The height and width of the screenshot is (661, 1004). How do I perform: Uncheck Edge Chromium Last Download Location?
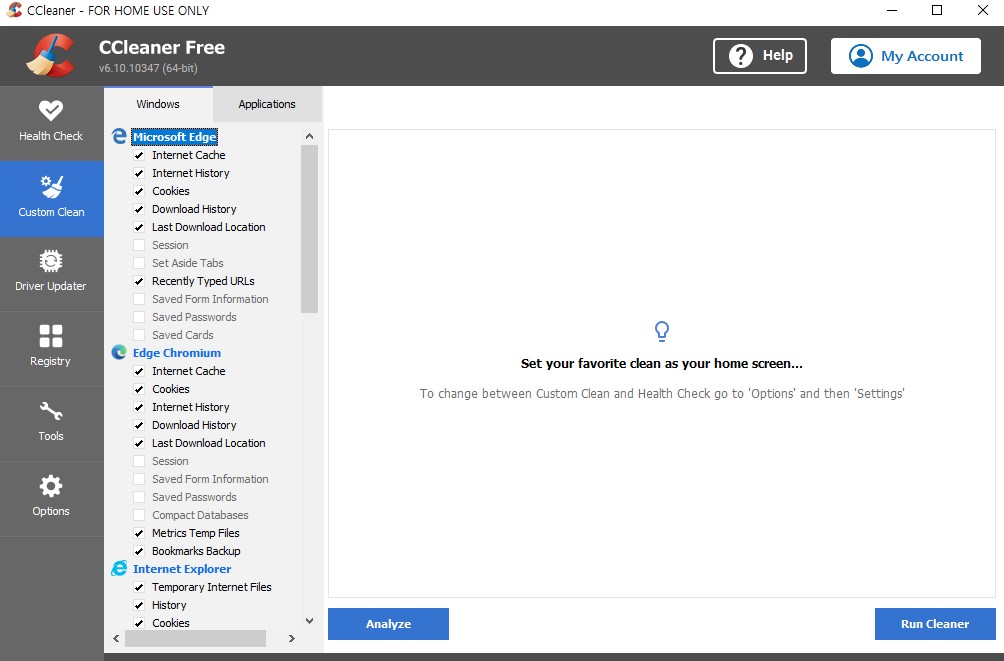139,443
